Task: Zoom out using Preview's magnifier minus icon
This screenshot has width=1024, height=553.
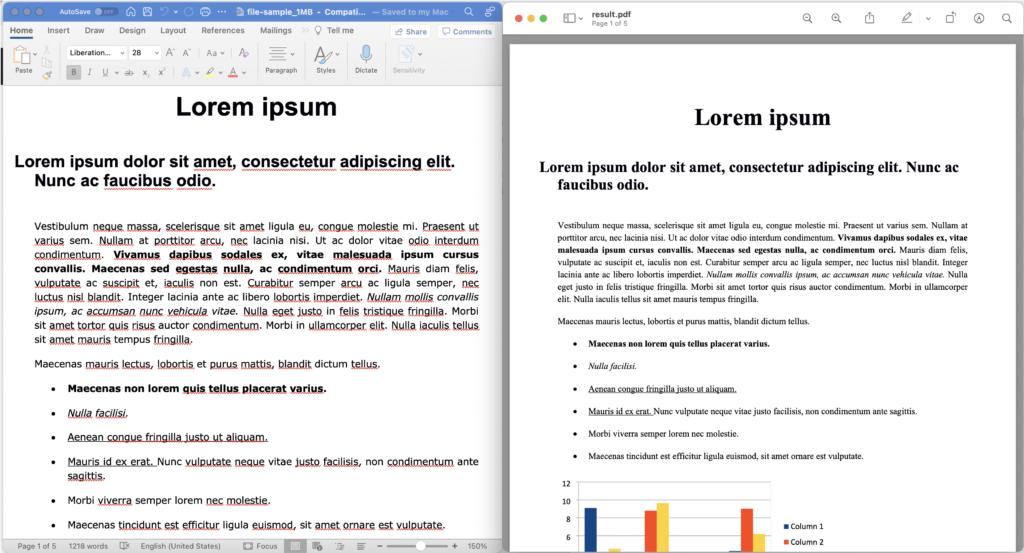Action: click(807, 18)
